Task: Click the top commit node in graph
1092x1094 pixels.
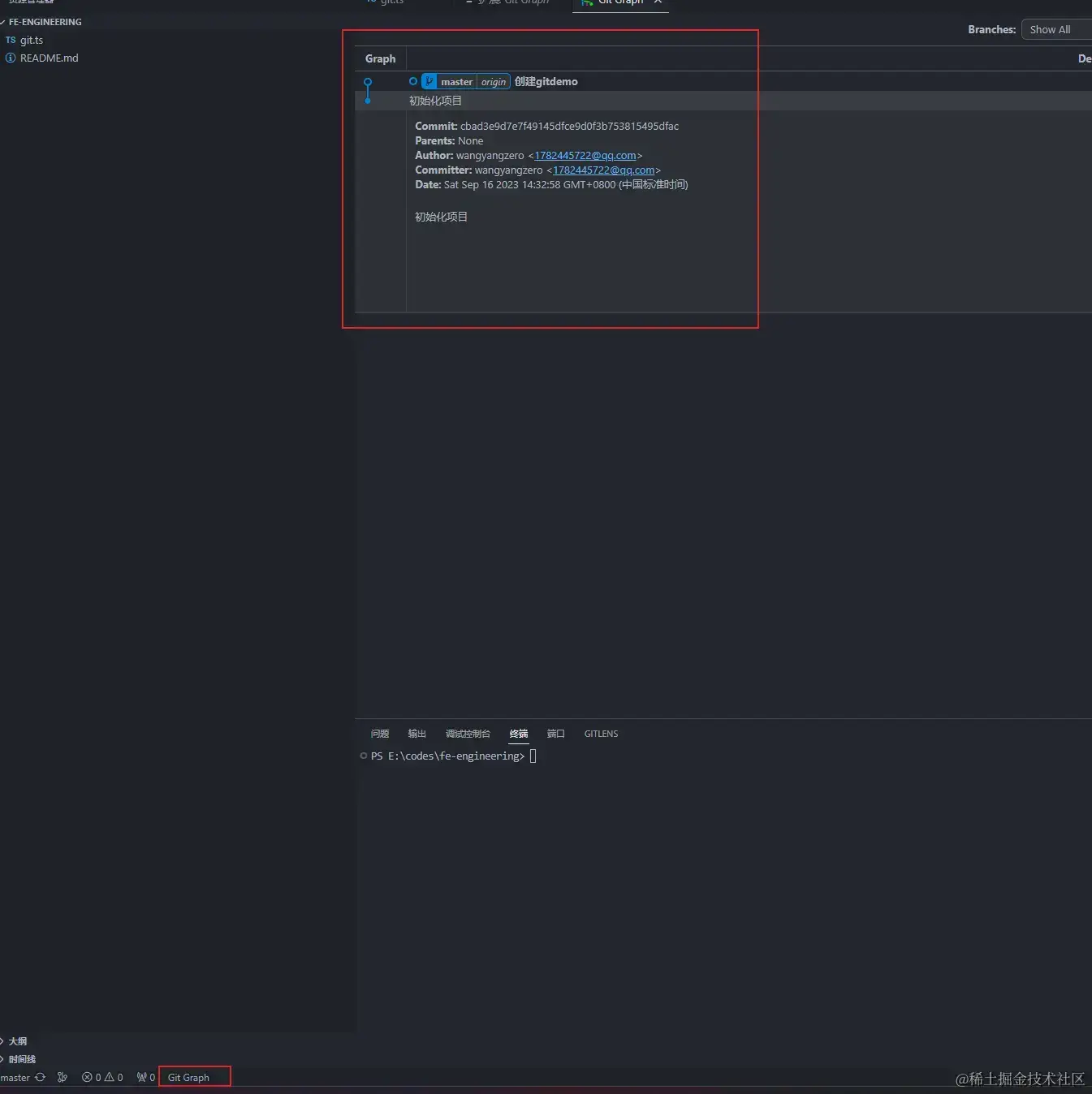Action: click(x=368, y=82)
